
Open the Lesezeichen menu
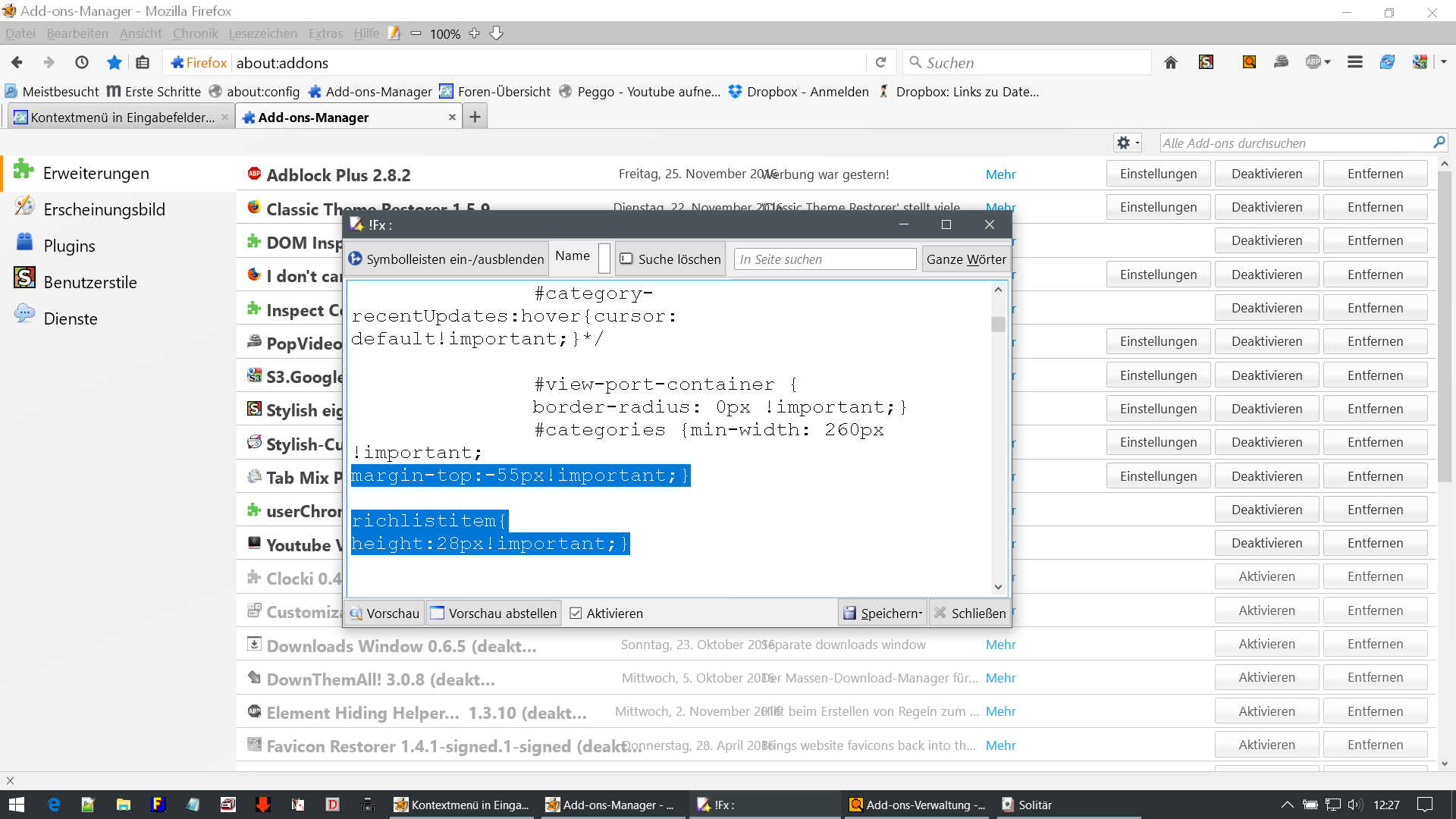click(262, 33)
